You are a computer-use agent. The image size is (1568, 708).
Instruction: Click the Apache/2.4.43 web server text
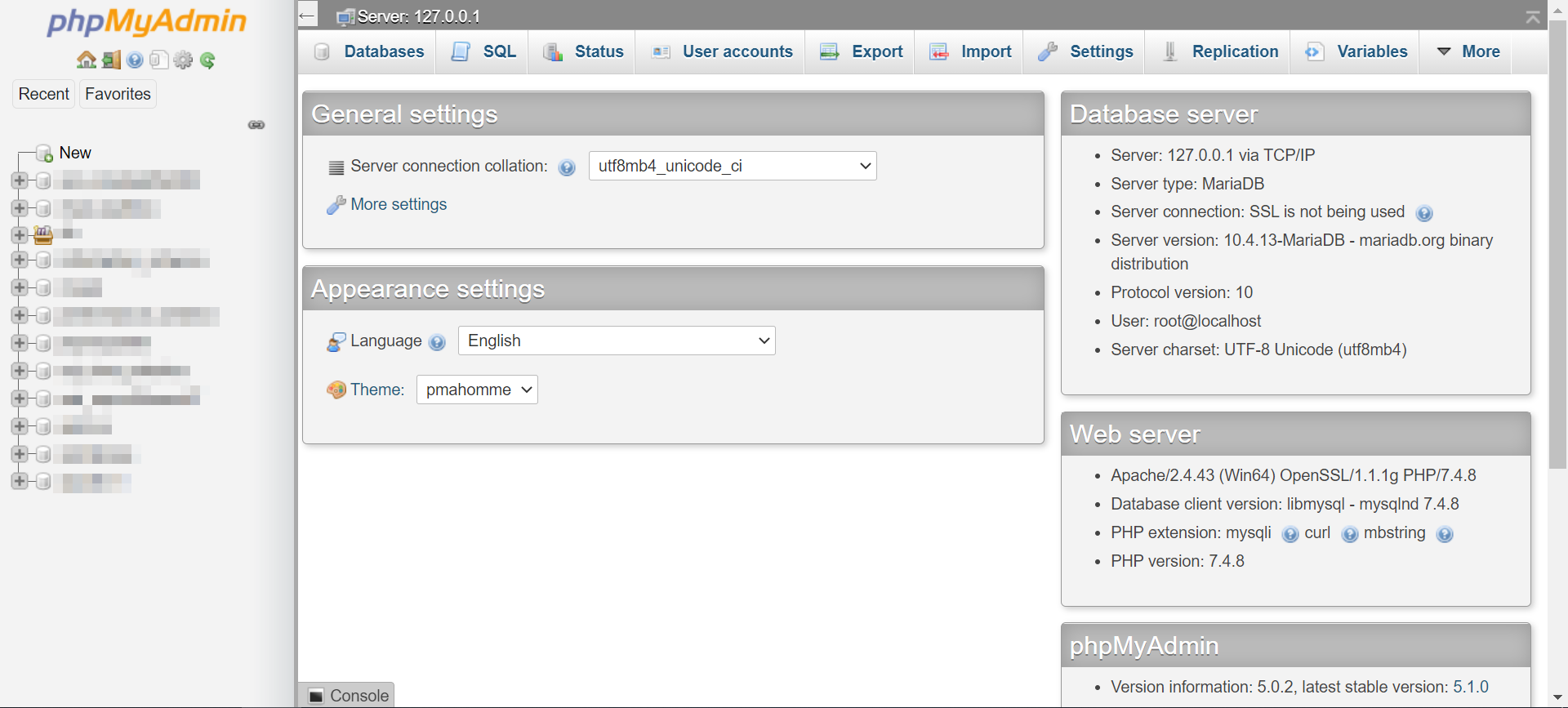pyautogui.click(x=1294, y=475)
